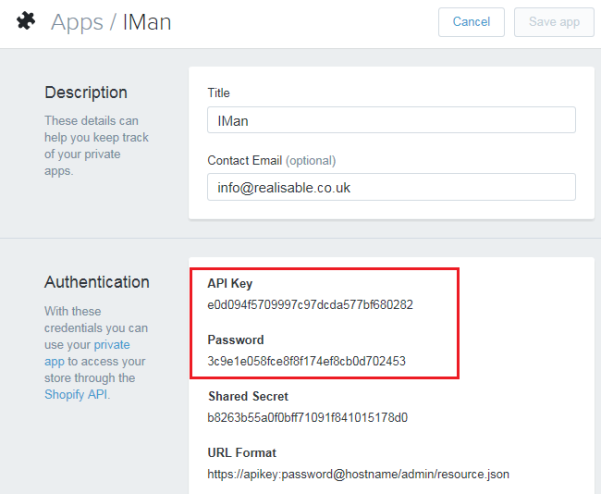
Task: Select the API Key value text
Action: (x=310, y=305)
